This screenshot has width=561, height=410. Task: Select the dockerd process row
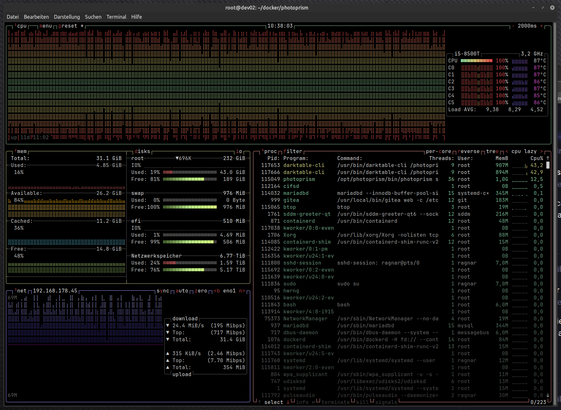point(402,340)
